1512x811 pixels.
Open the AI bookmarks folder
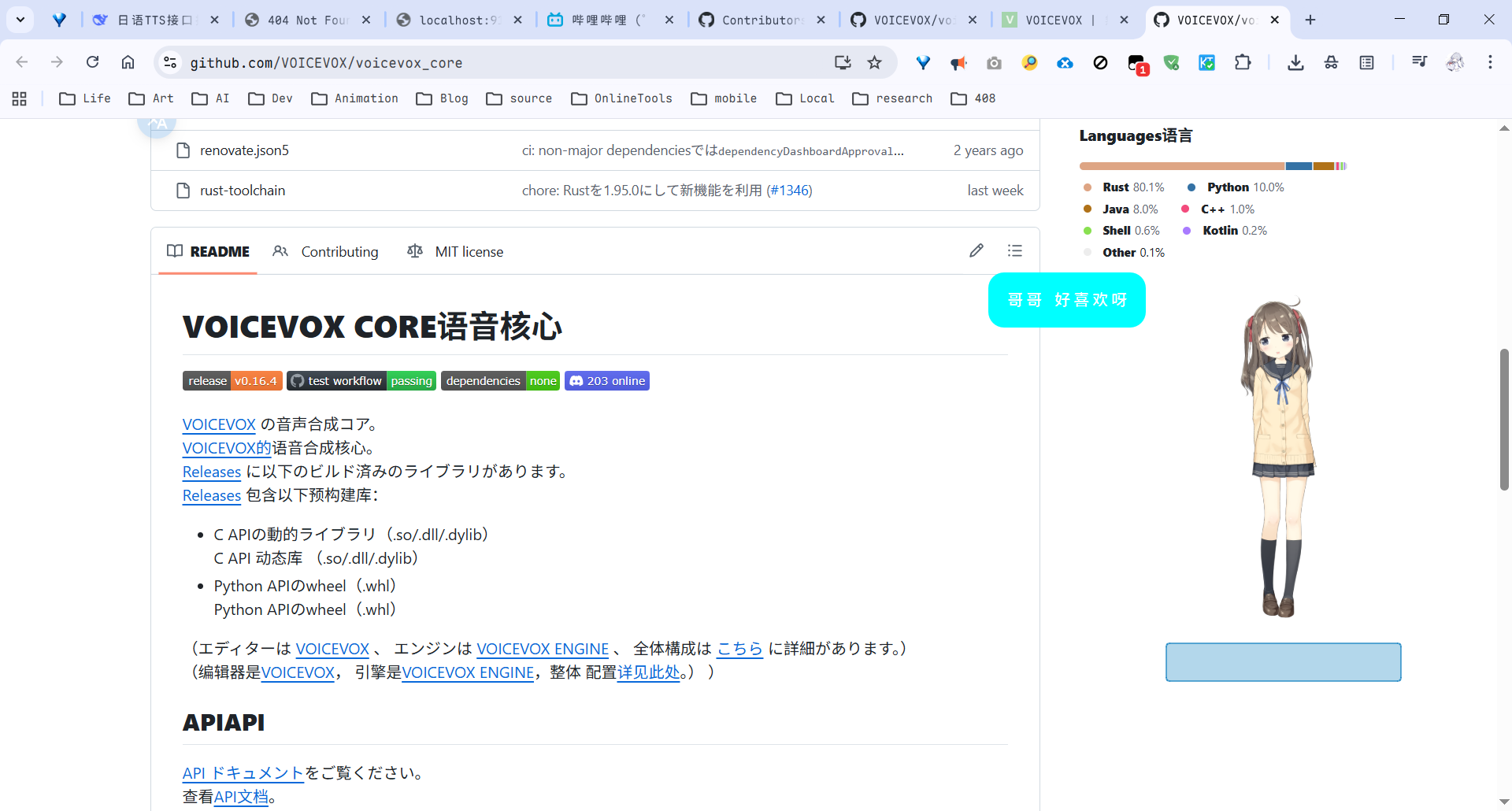pyautogui.click(x=211, y=98)
